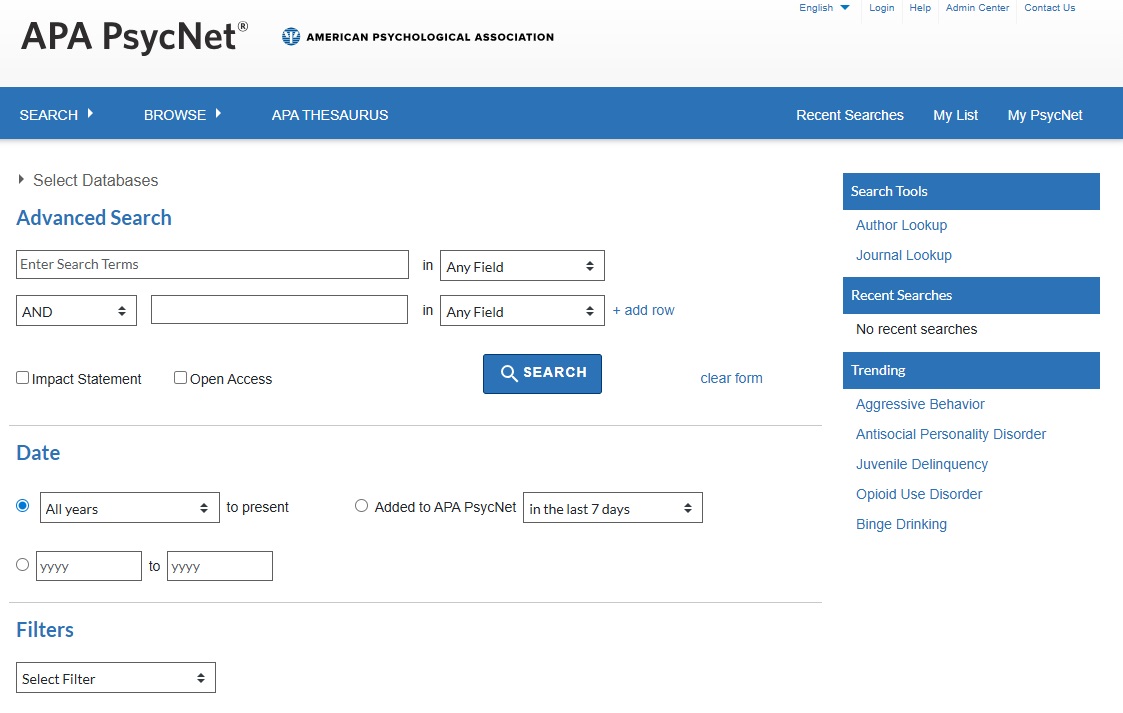Enable the Impact Statement checkbox
This screenshot has width=1123, height=713.
tap(23, 378)
